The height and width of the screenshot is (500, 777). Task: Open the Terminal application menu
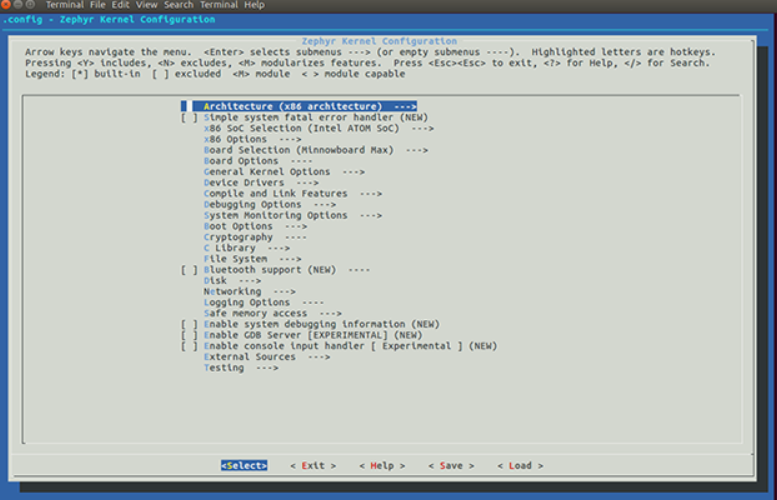click(65, 5)
